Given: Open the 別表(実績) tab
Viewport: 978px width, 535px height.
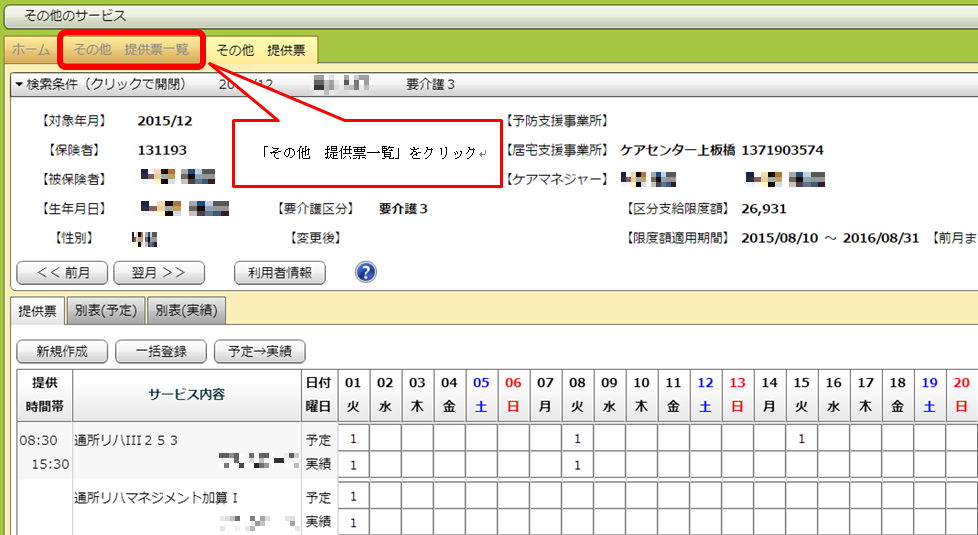Looking at the screenshot, I should pyautogui.click(x=187, y=311).
